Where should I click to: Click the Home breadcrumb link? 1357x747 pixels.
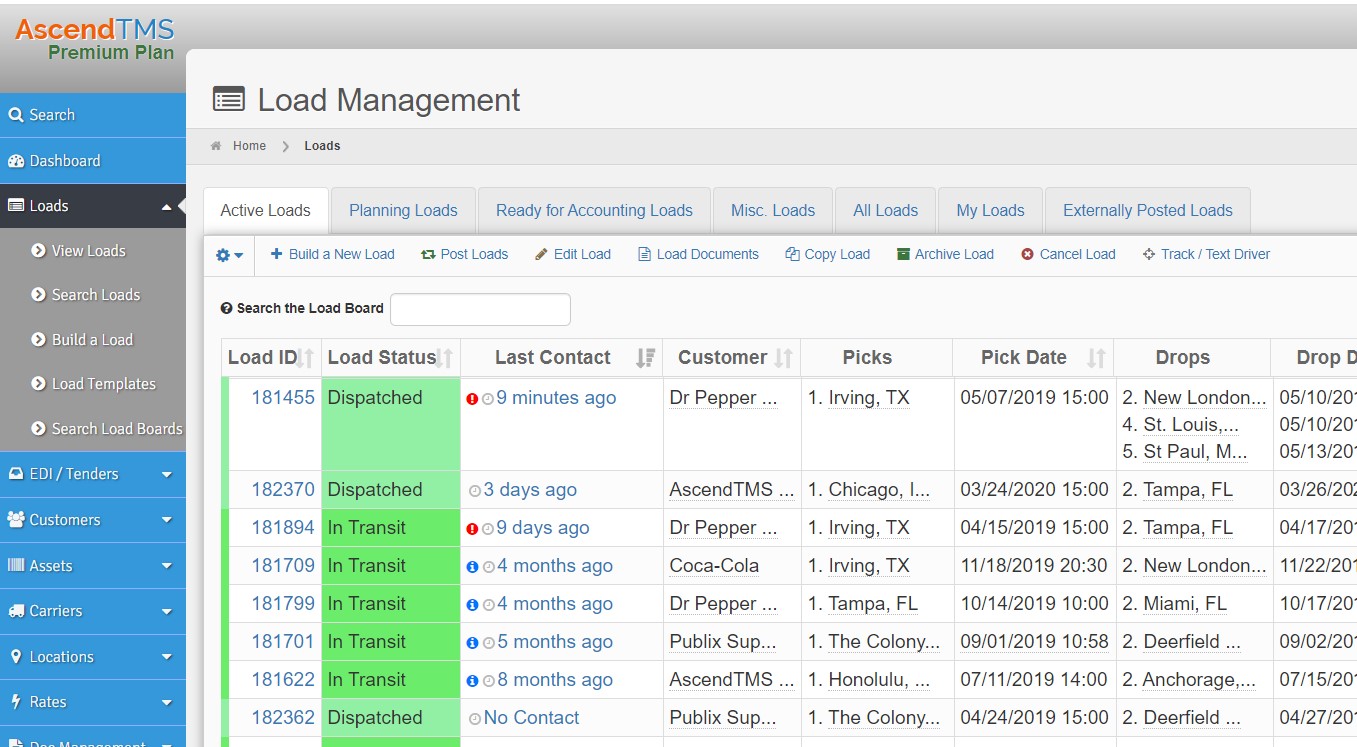(x=249, y=146)
